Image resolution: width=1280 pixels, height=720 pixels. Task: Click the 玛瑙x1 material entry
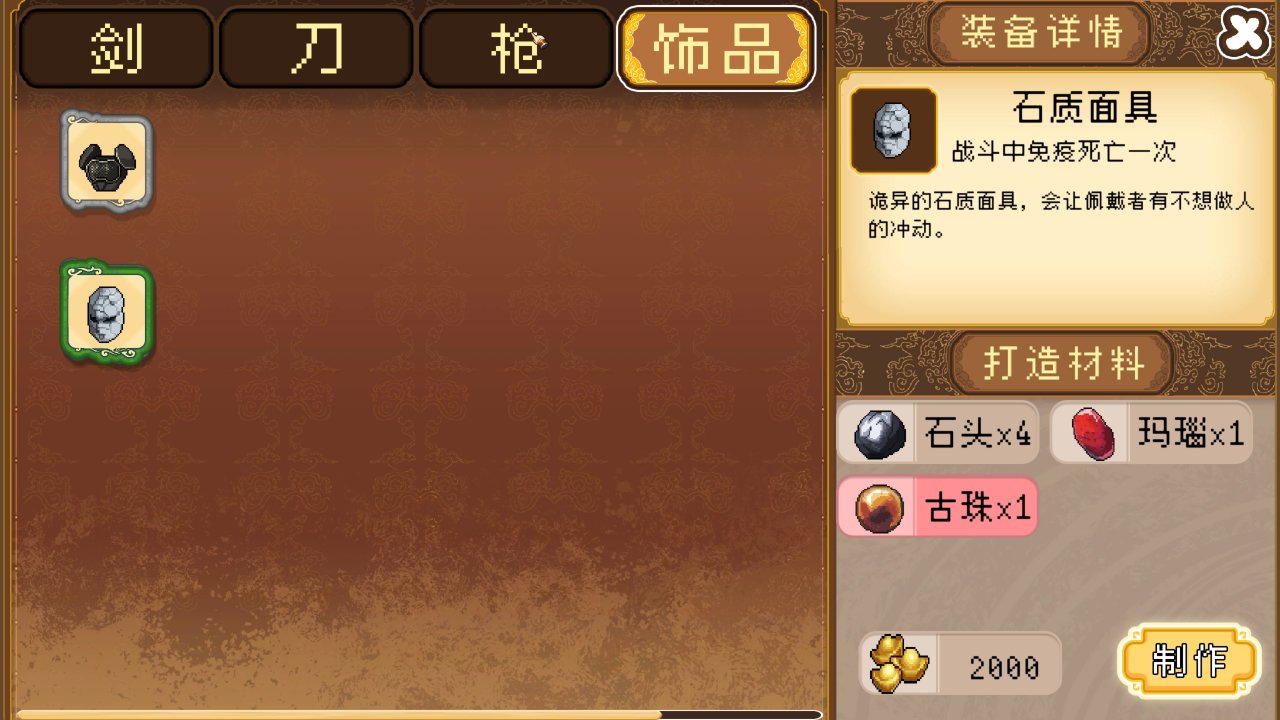(x=1151, y=434)
